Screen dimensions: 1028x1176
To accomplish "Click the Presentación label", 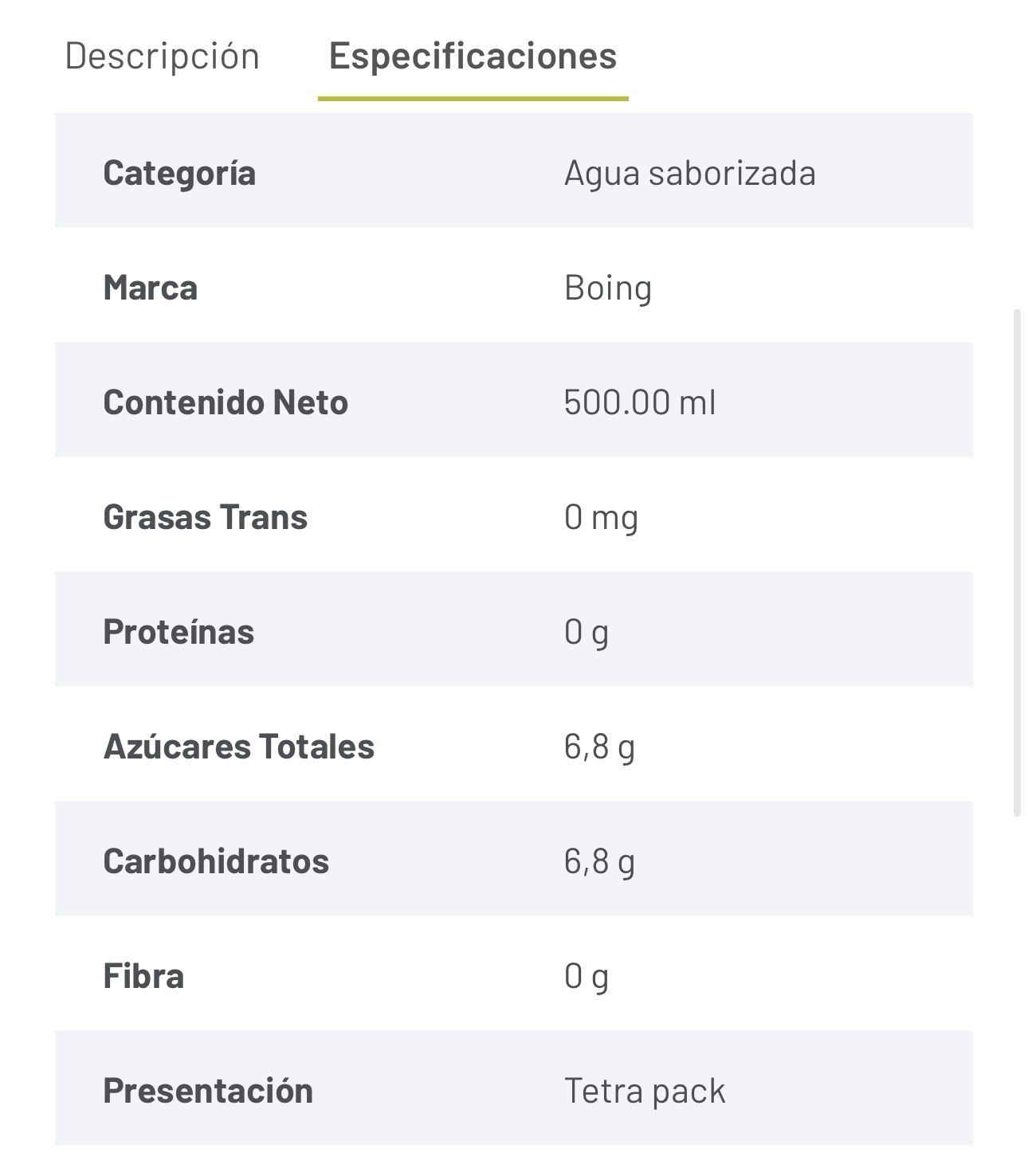I will 208,1091.
